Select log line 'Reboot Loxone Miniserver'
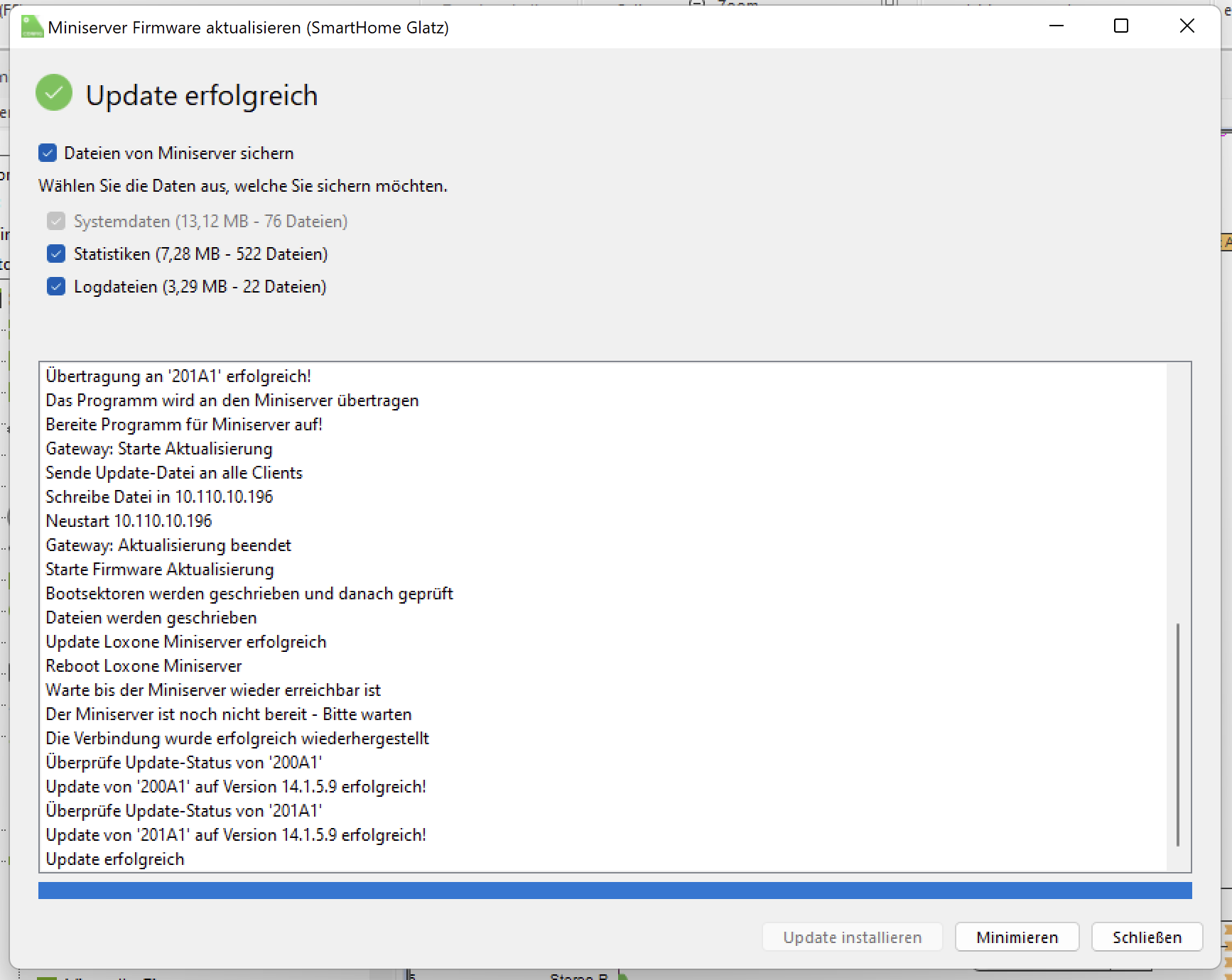Screen dimensions: 1232x980 pyautogui.click(x=144, y=665)
